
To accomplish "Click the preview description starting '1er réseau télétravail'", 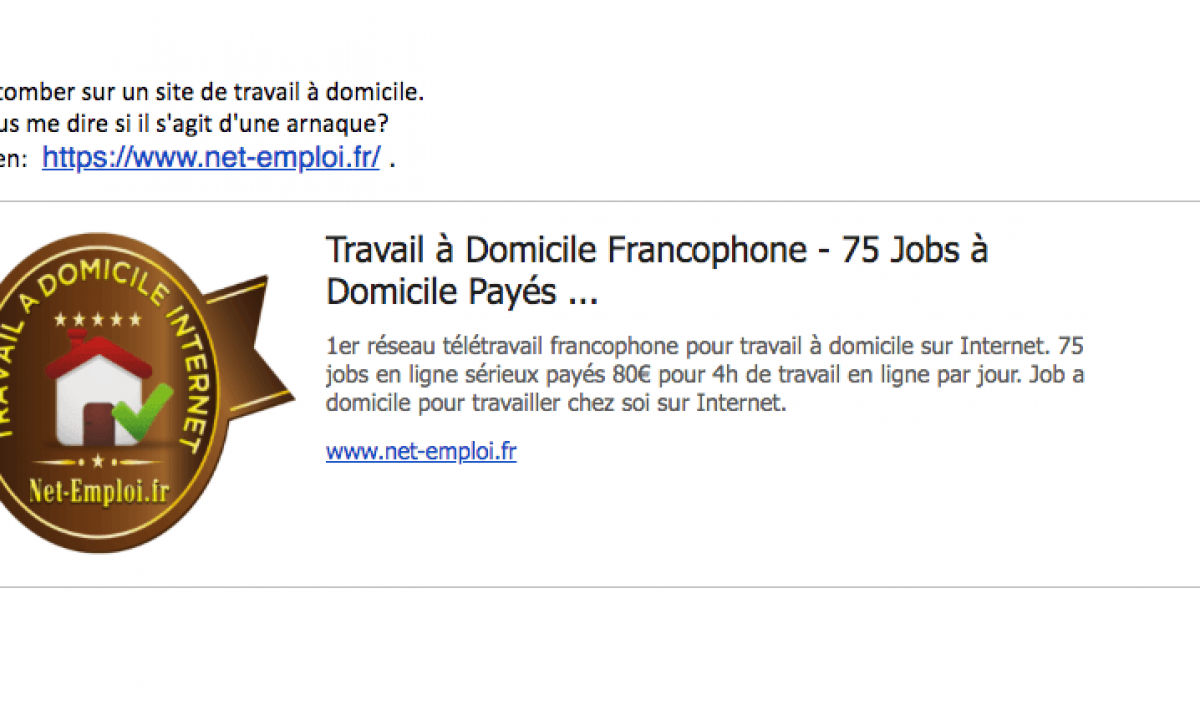I will pos(705,376).
